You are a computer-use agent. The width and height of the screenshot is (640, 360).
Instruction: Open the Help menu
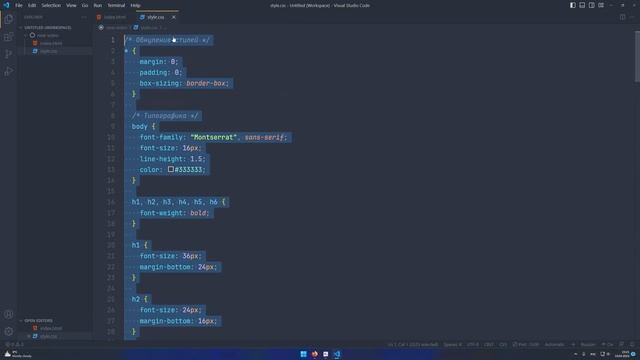coord(136,5)
